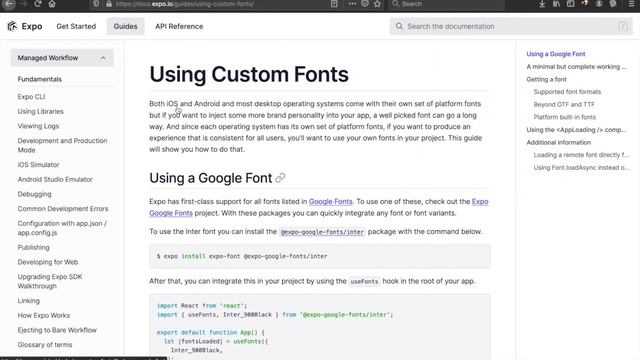Collapse the Managed Workflow section chevron
Screen dimensions: 640x360
click(x=103, y=58)
